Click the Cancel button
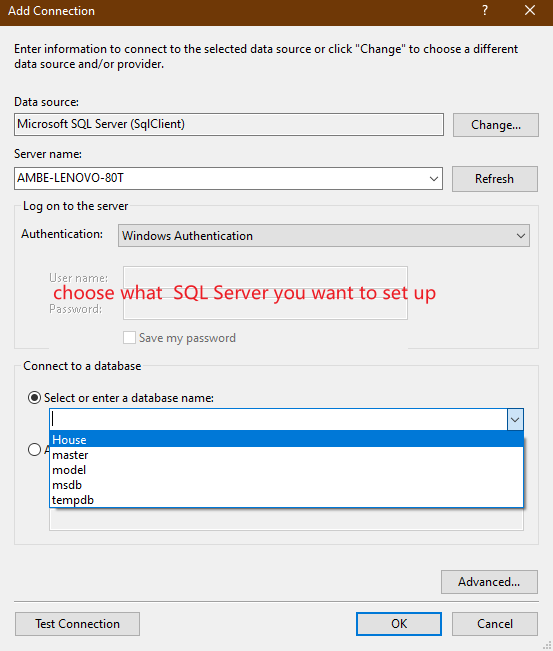 (x=495, y=624)
